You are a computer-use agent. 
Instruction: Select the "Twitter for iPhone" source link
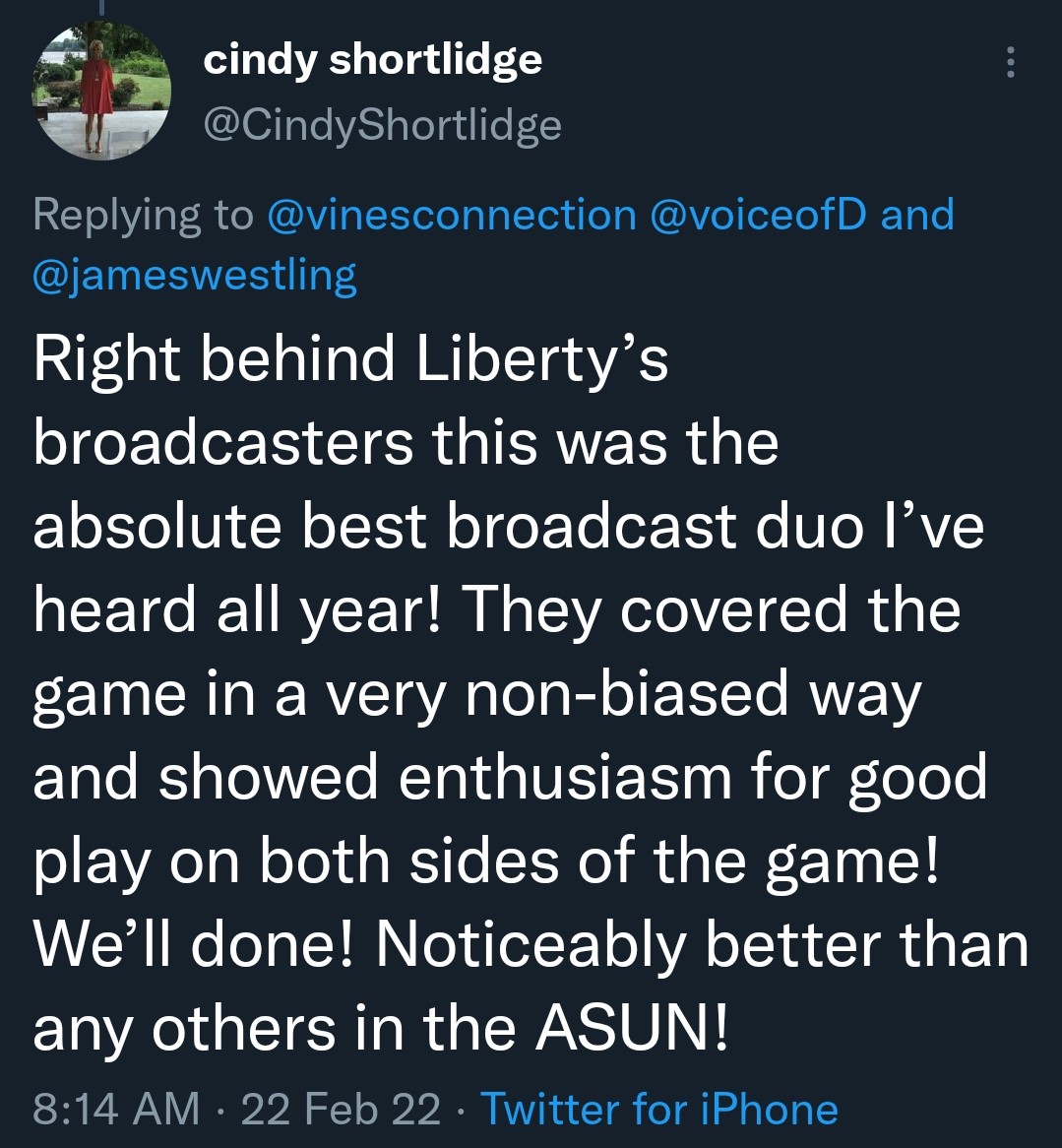coord(658,1110)
